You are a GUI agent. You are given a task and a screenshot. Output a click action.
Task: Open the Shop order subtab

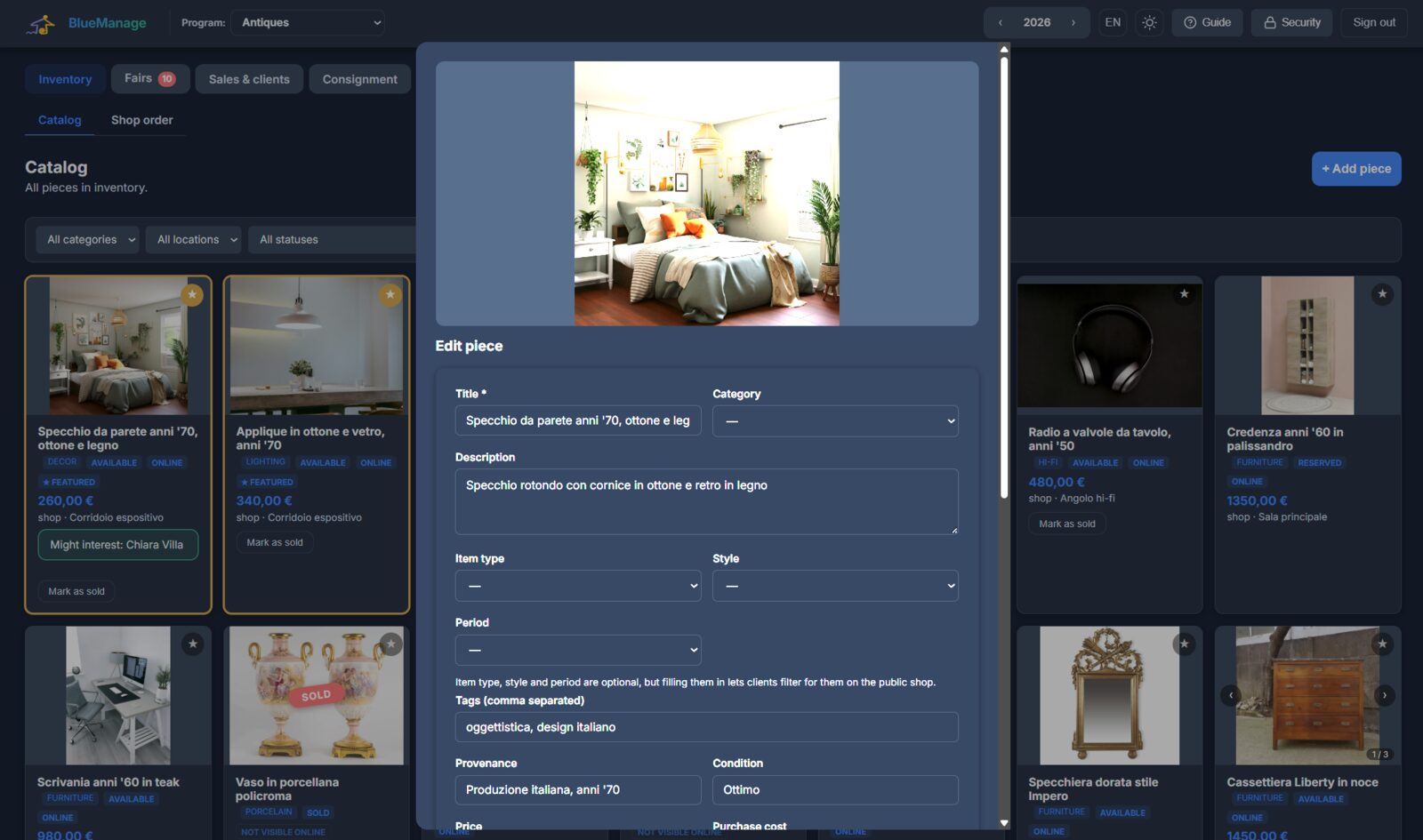point(142,120)
